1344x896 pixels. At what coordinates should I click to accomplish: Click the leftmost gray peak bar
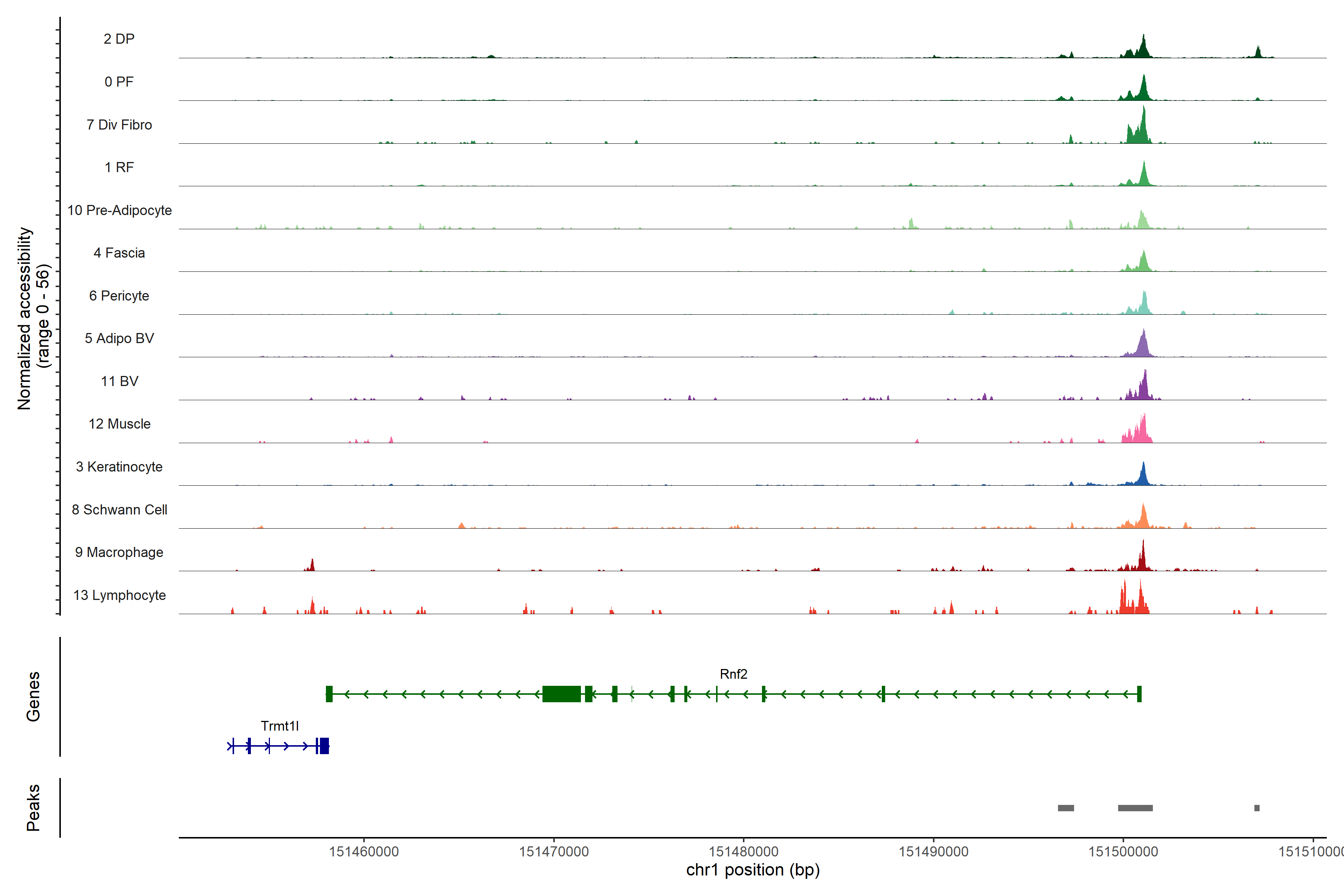pos(1066,808)
